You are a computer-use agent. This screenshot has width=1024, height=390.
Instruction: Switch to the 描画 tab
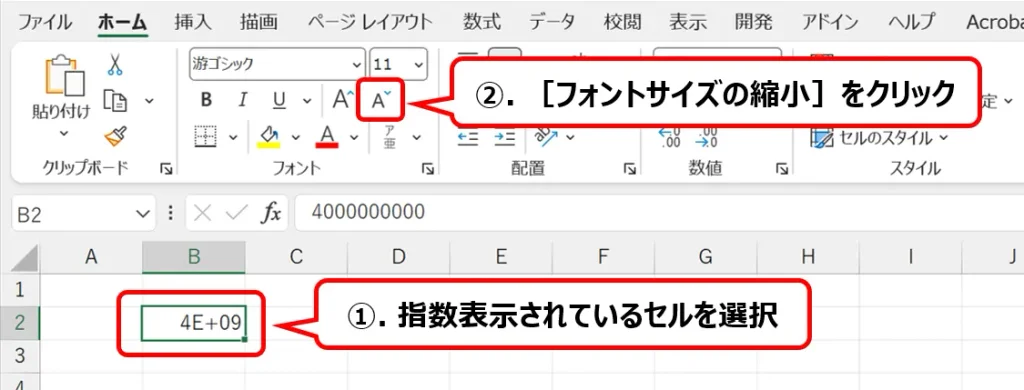[x=258, y=22]
